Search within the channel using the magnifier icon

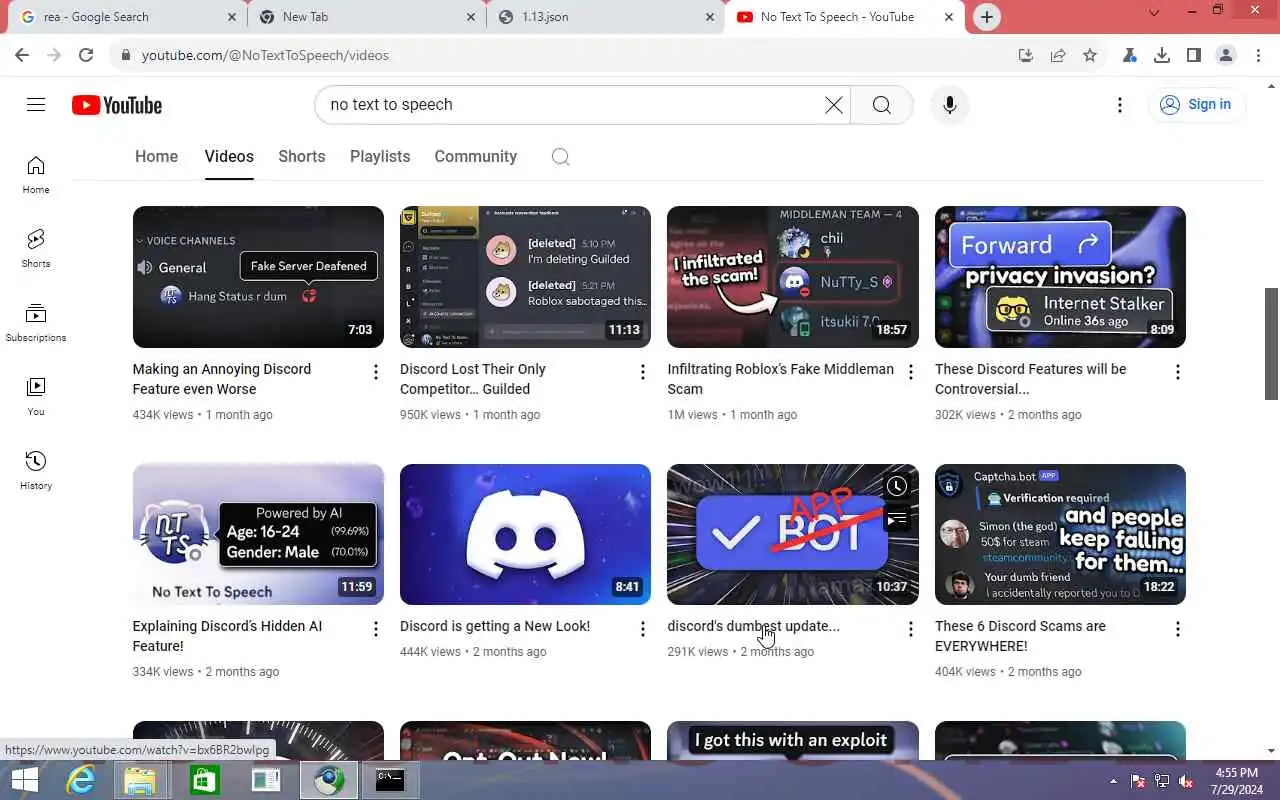pyautogui.click(x=561, y=157)
